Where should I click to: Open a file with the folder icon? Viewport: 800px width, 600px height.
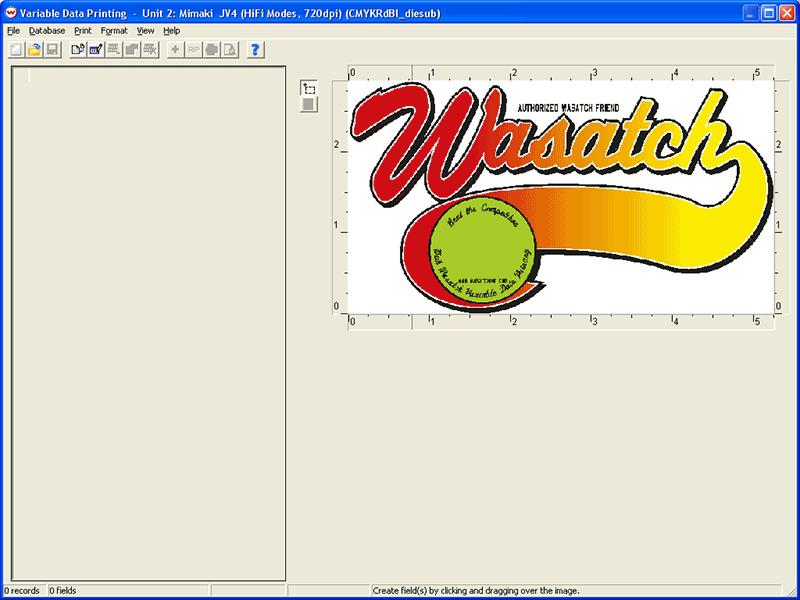pos(35,50)
